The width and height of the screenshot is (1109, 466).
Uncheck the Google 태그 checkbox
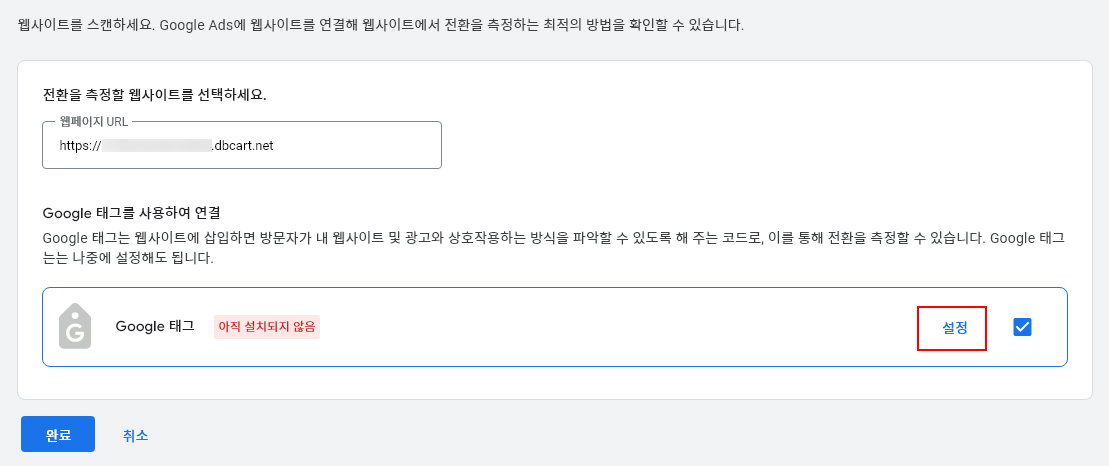1022,327
